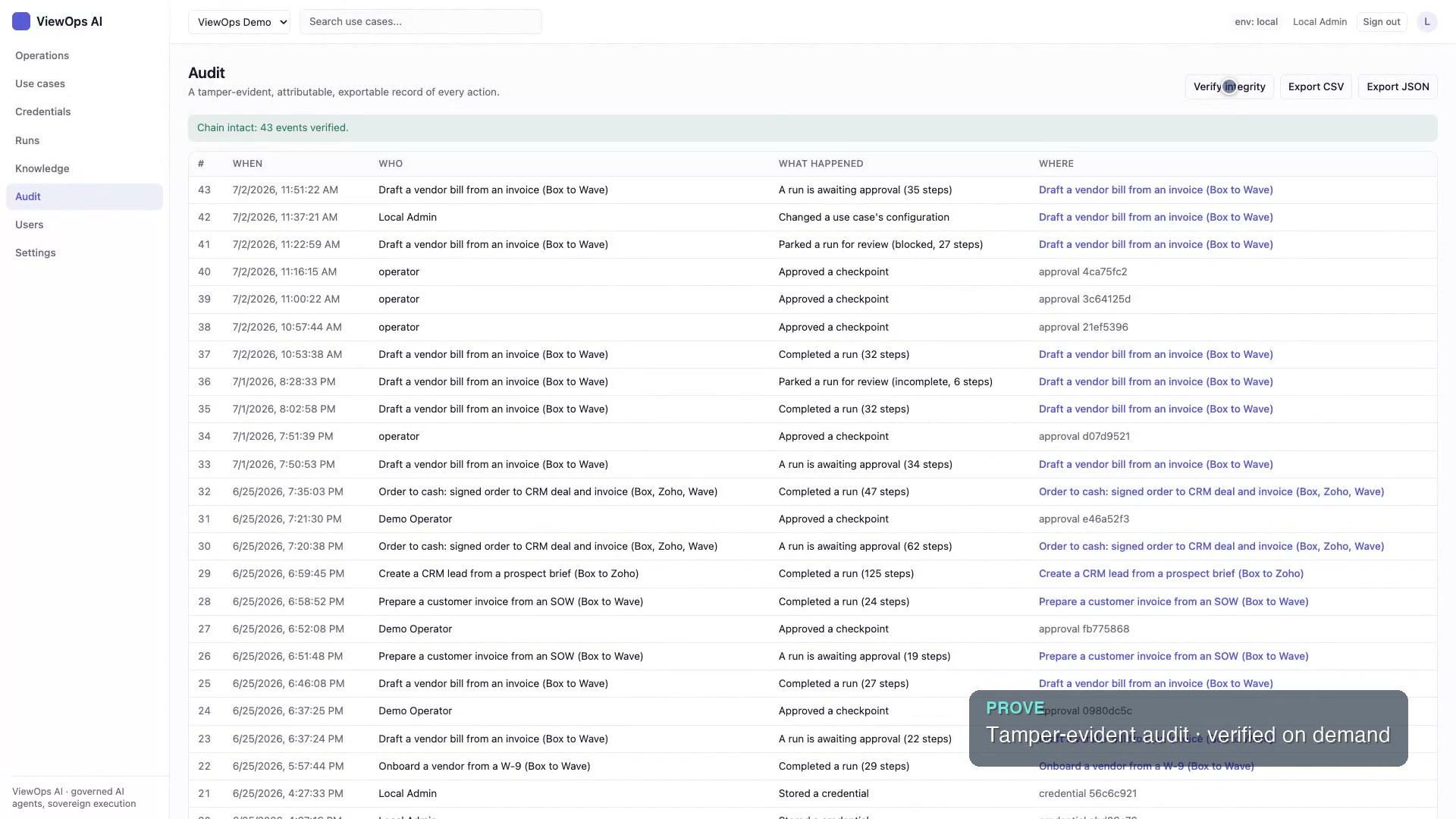
Task: Open the vendor bill link in row 43
Action: 1156,190
